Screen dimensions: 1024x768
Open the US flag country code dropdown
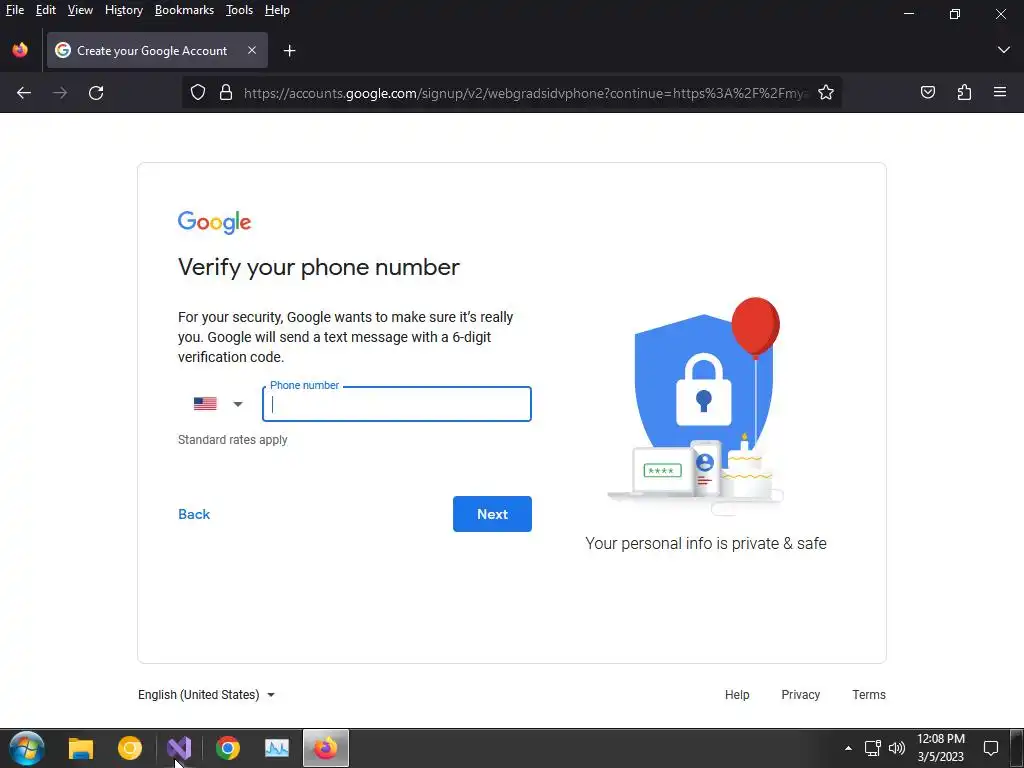pos(218,404)
